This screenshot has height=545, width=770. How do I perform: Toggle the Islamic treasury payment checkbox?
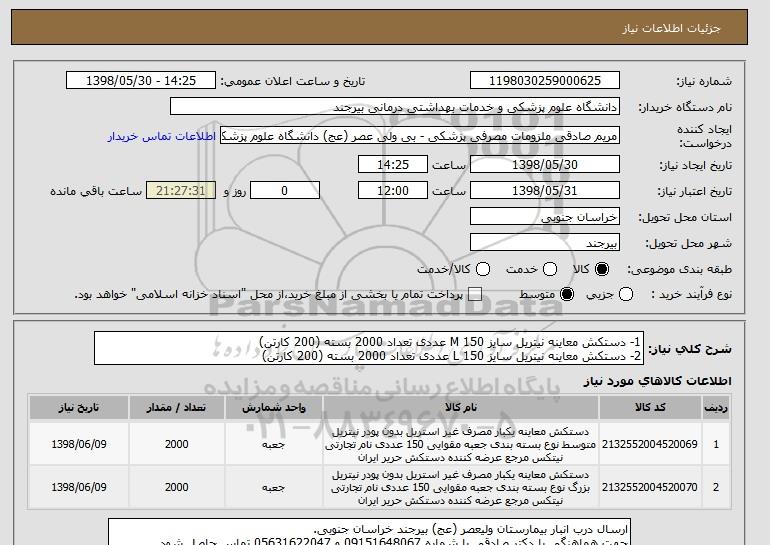coord(475,295)
